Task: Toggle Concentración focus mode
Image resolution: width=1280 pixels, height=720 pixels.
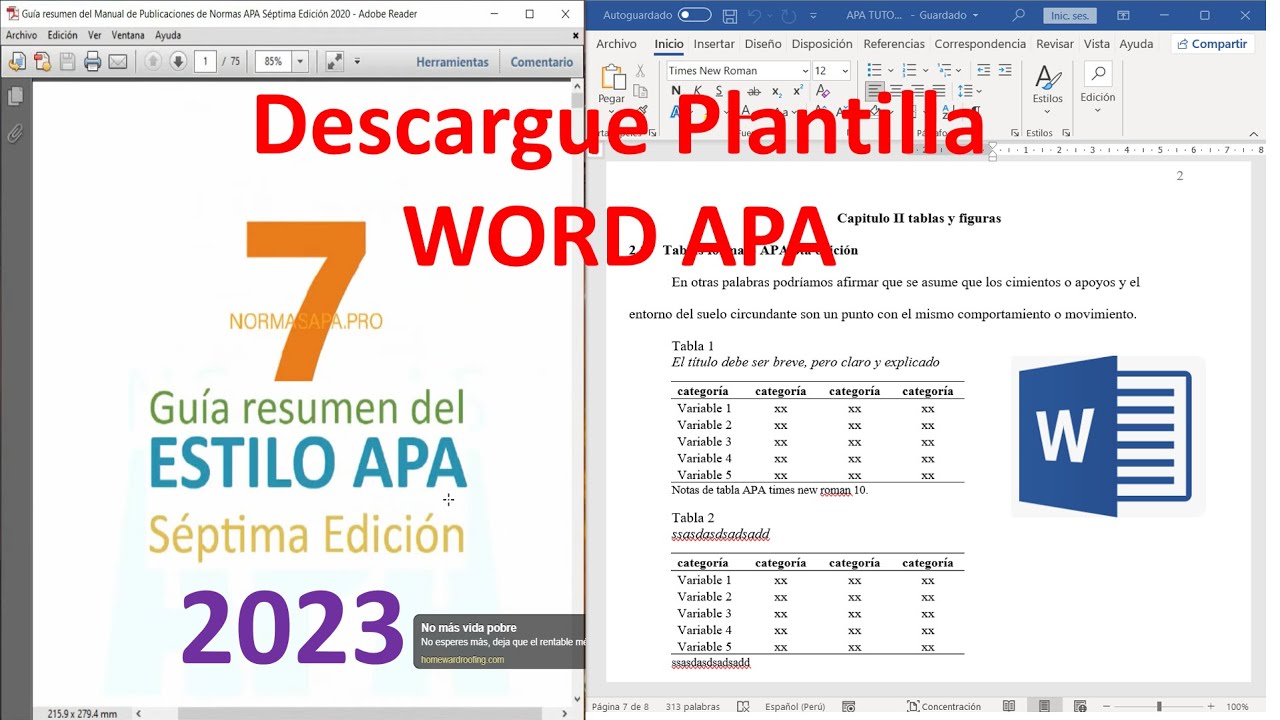Action: click(943, 706)
